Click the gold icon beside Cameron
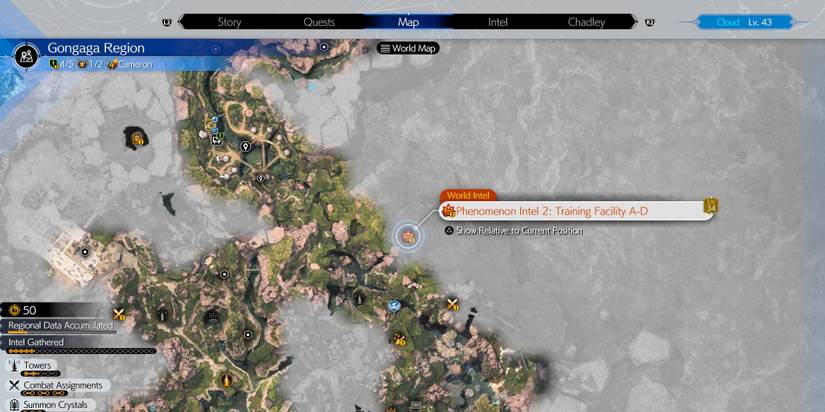 click(111, 65)
